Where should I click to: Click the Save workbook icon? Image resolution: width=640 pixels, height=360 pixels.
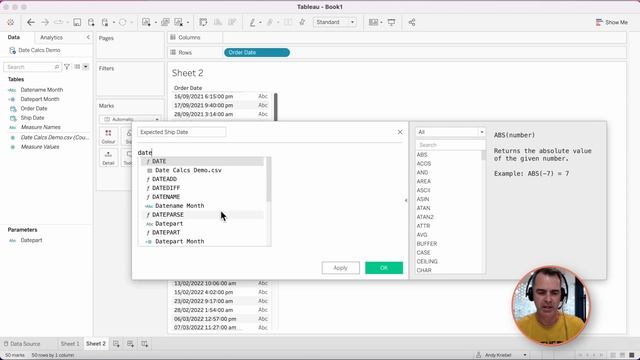(x=77, y=22)
